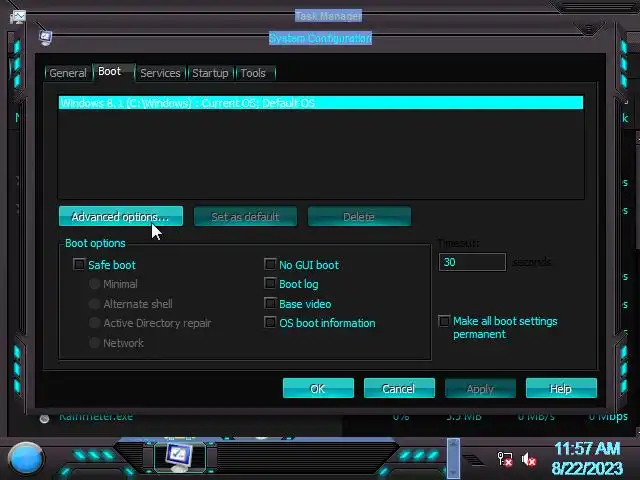The width and height of the screenshot is (640, 480).
Task: Select the Alternate shell radio option
Action: (x=94, y=304)
